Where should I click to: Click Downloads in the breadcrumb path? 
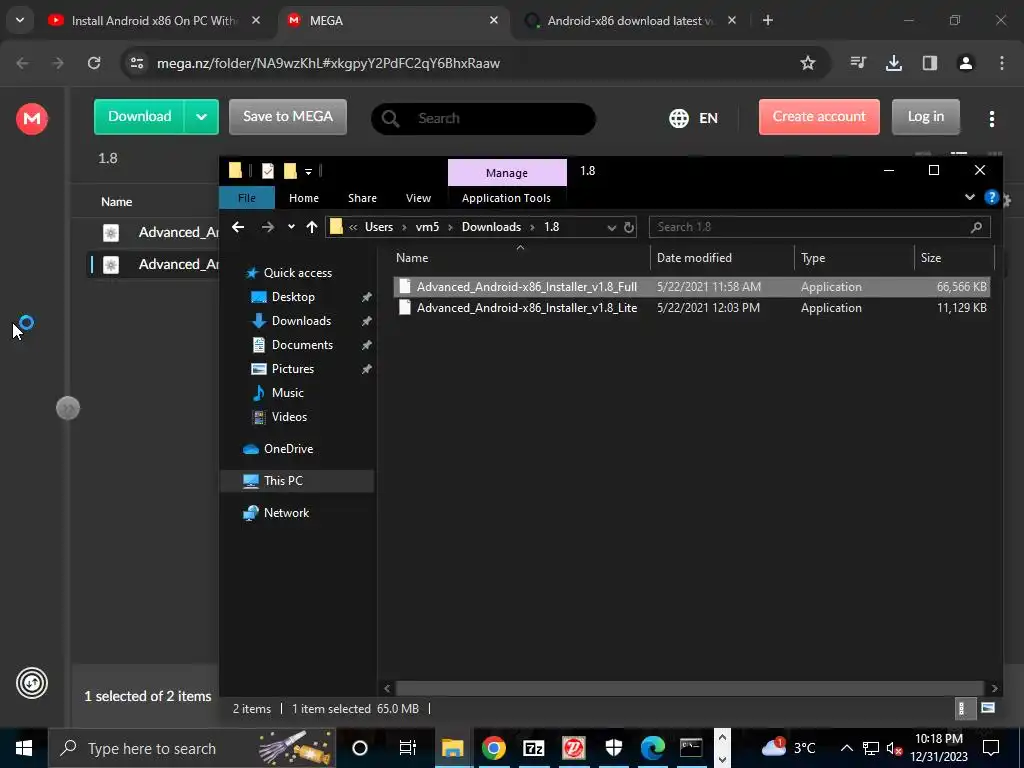point(491,227)
